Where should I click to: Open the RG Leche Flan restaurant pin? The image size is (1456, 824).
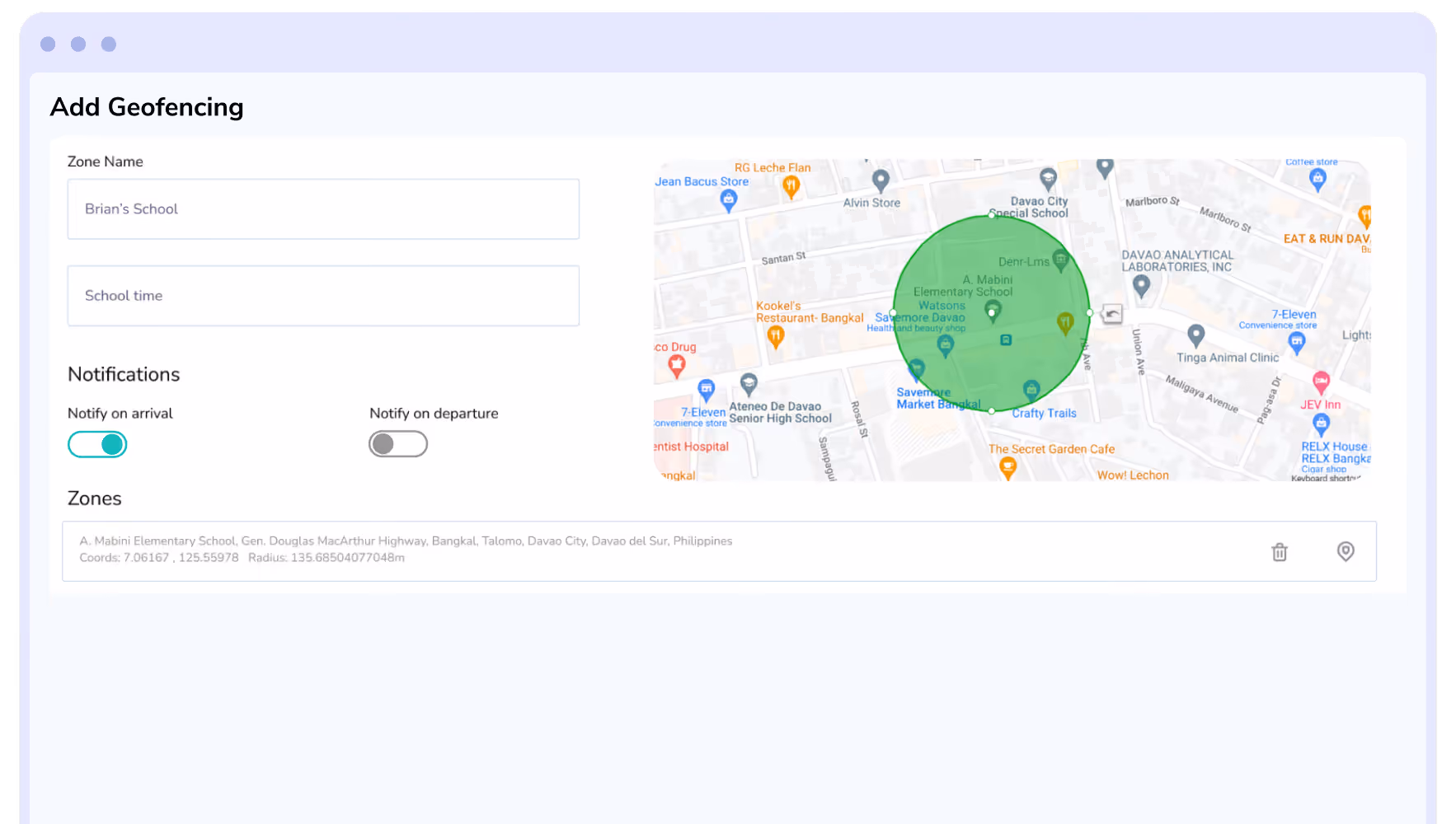coord(791,187)
